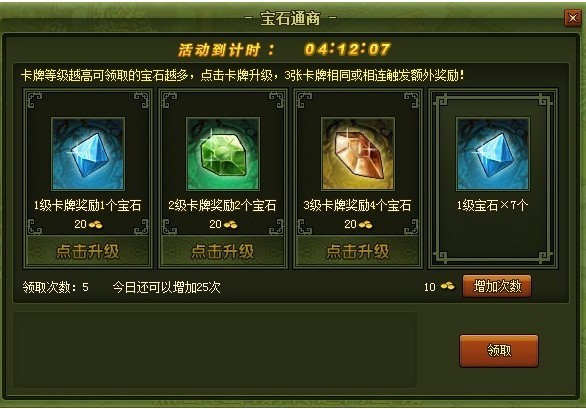The image size is (586, 409).
Task: Click the blue gem reward icon in 1级宝石×7个 panel
Action: pos(493,154)
